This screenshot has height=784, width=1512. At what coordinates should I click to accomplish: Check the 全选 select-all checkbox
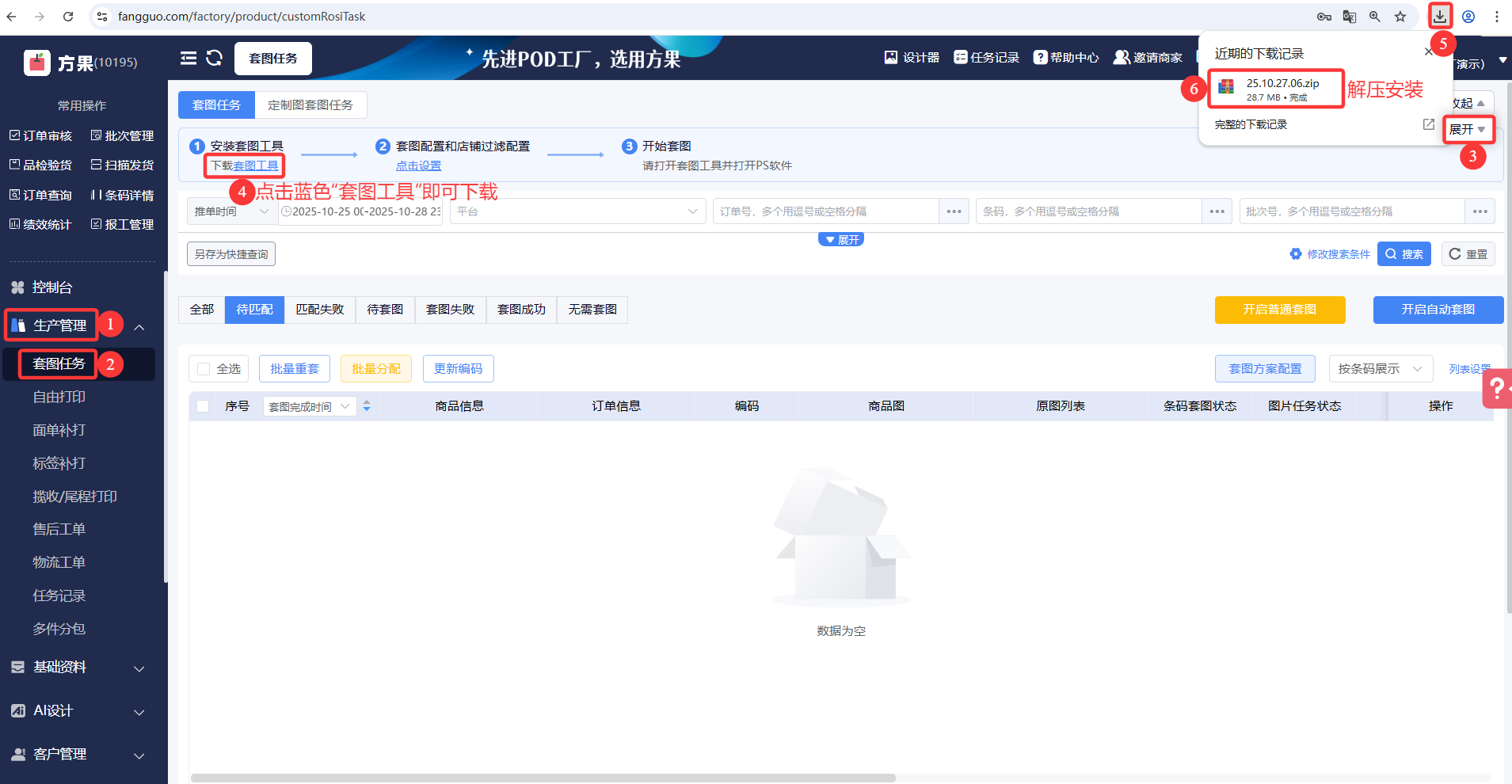(204, 369)
